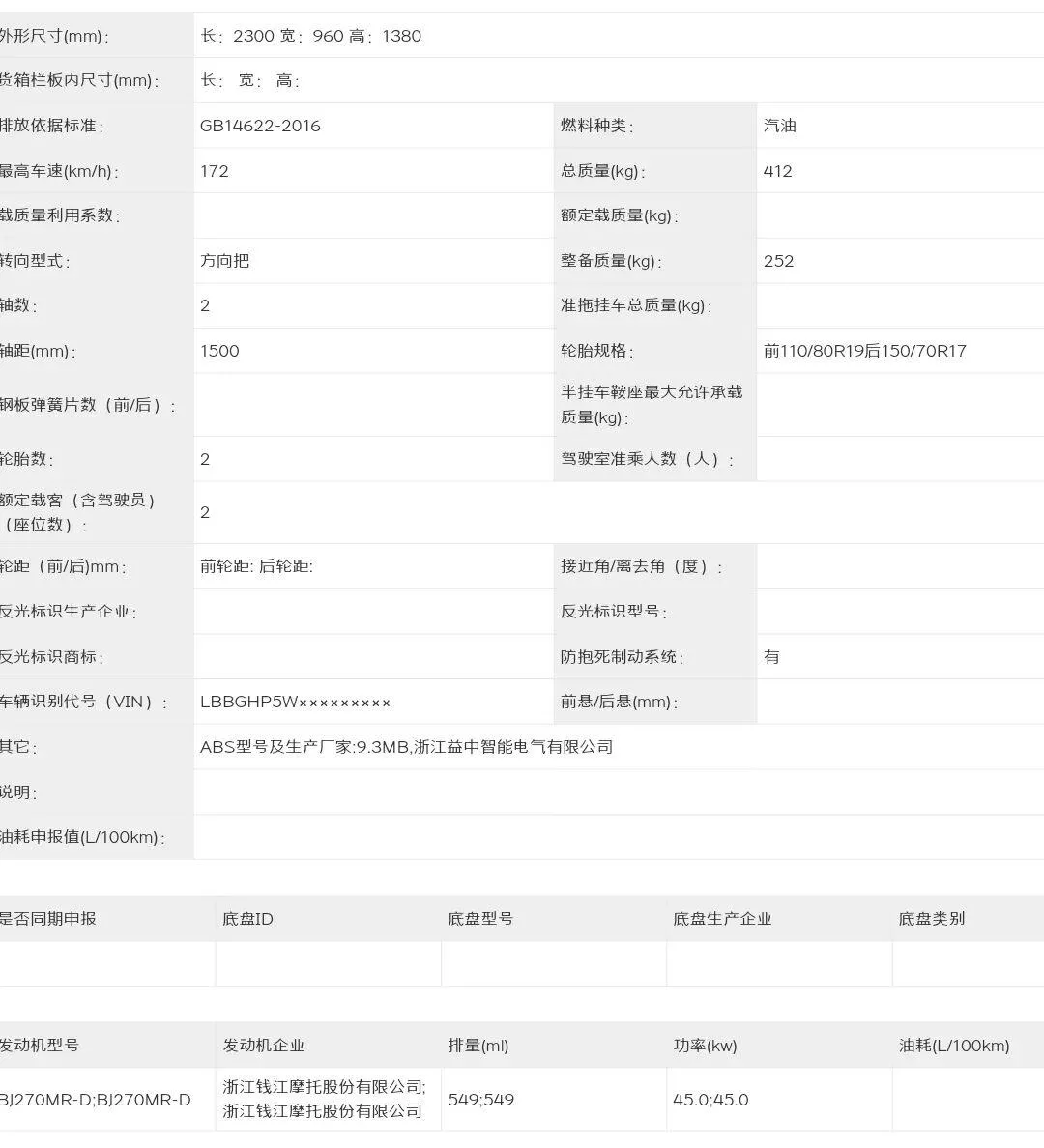Image resolution: width=1044 pixels, height=1148 pixels.
Task: Click the 反光标识商标 label
Action: 50,657
